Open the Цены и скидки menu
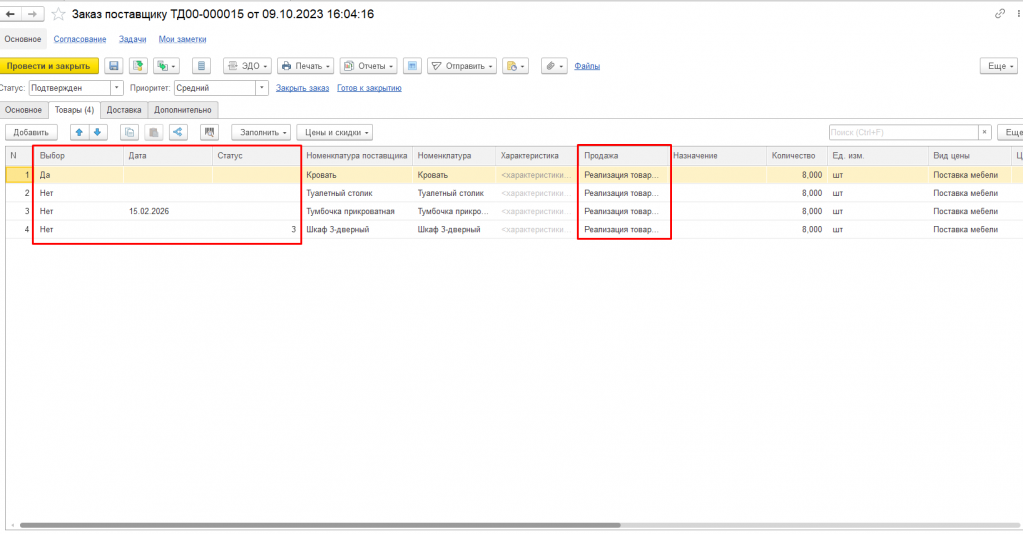The image size is (1023, 534). (334, 132)
